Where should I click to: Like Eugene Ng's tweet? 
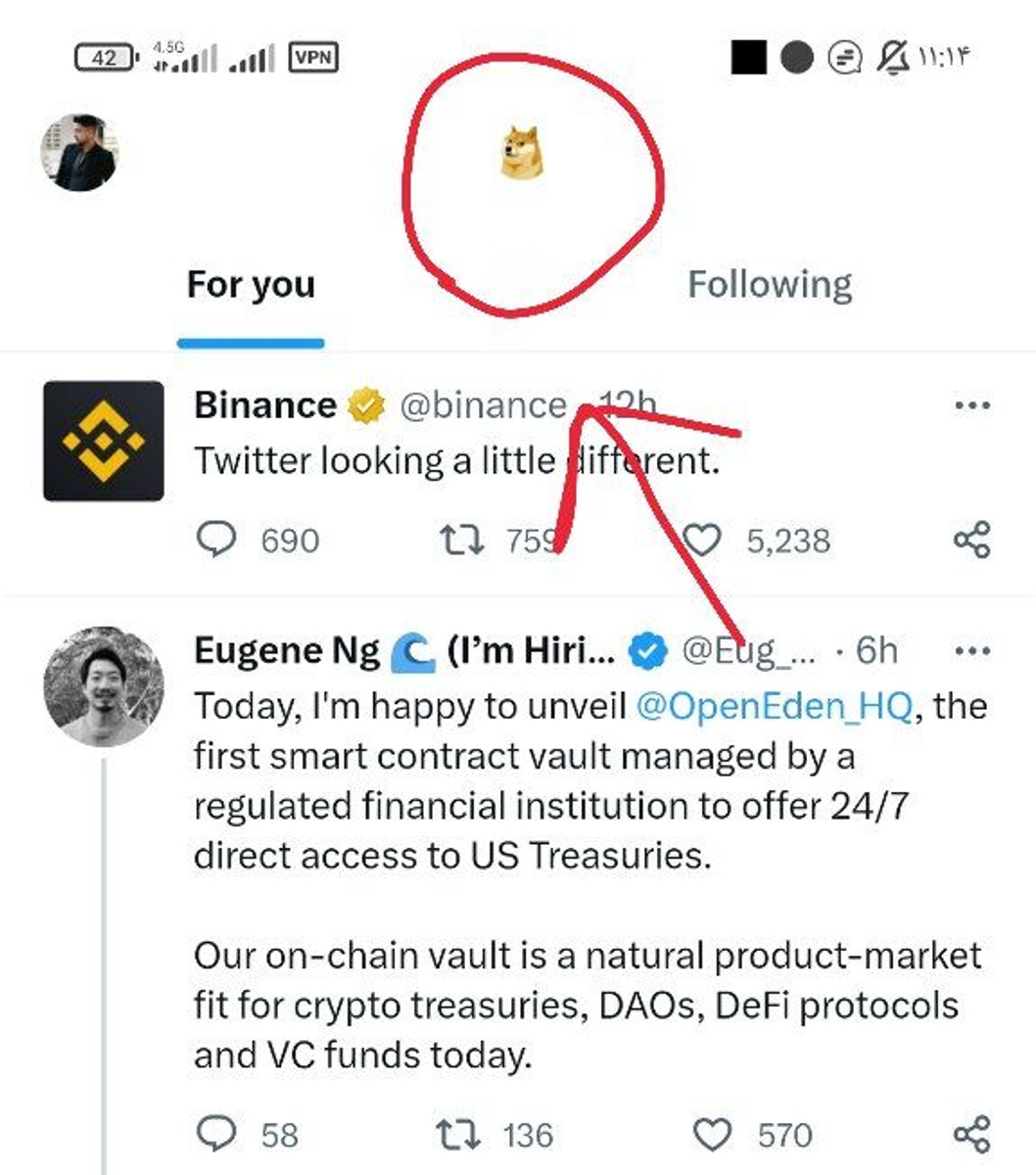click(x=713, y=1134)
